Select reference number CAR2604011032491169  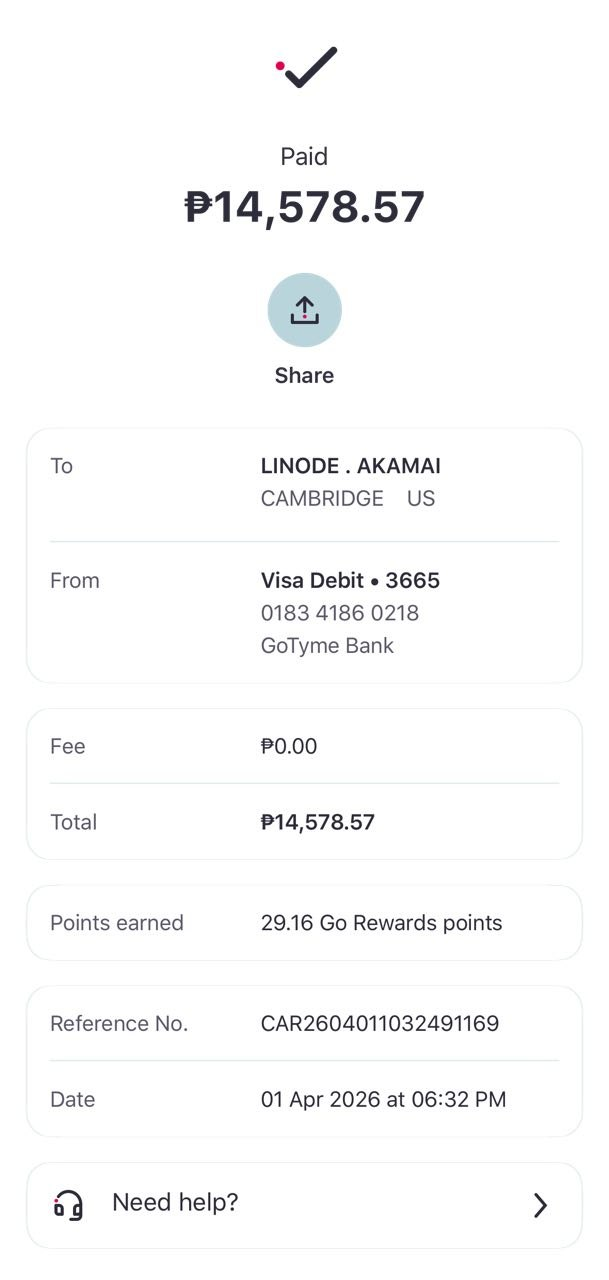click(x=379, y=1024)
